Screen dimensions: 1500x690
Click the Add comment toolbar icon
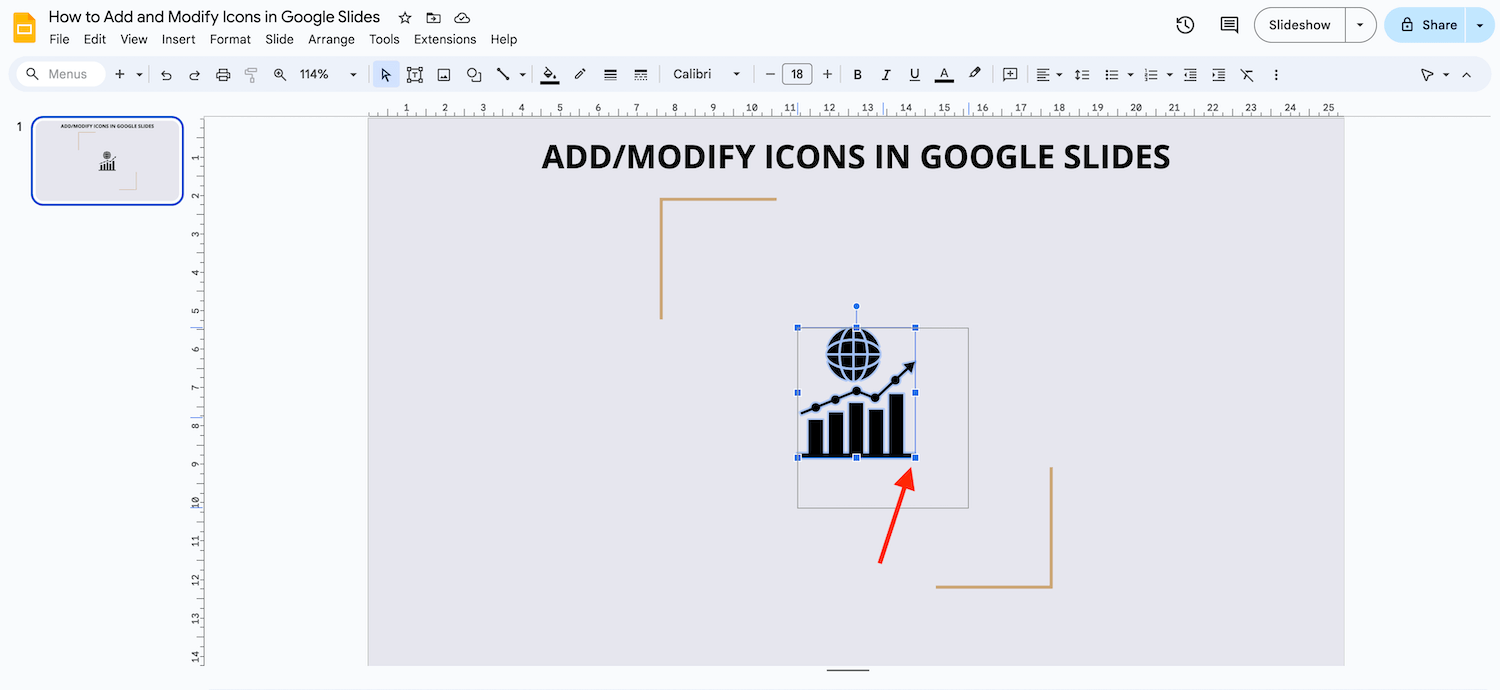(x=1010, y=75)
